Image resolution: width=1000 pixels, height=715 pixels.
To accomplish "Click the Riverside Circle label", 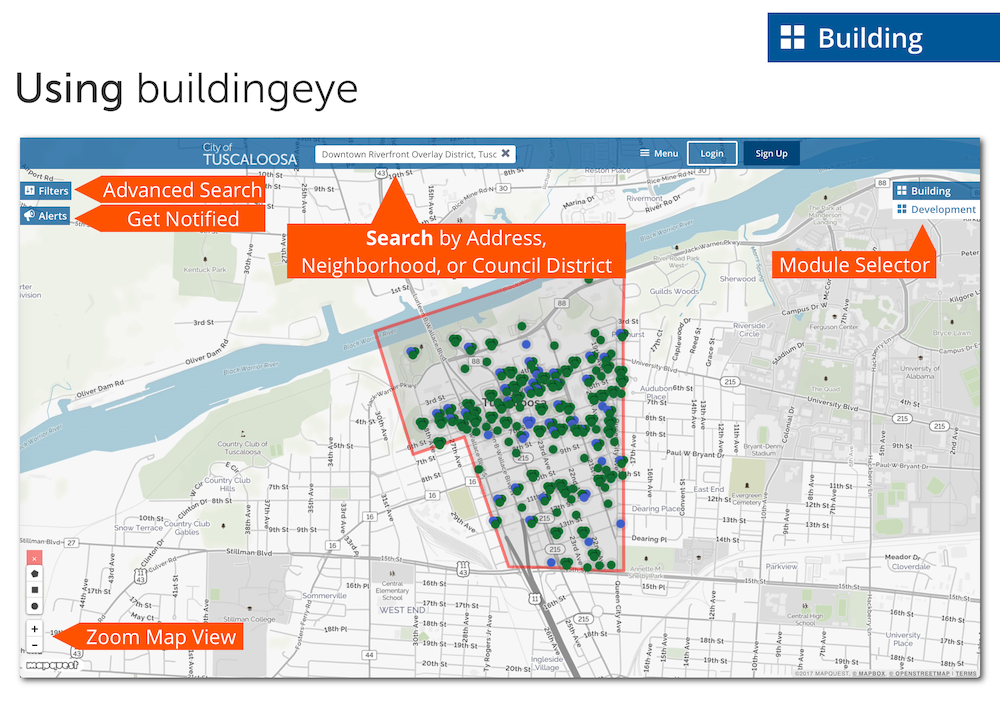I will (749, 330).
